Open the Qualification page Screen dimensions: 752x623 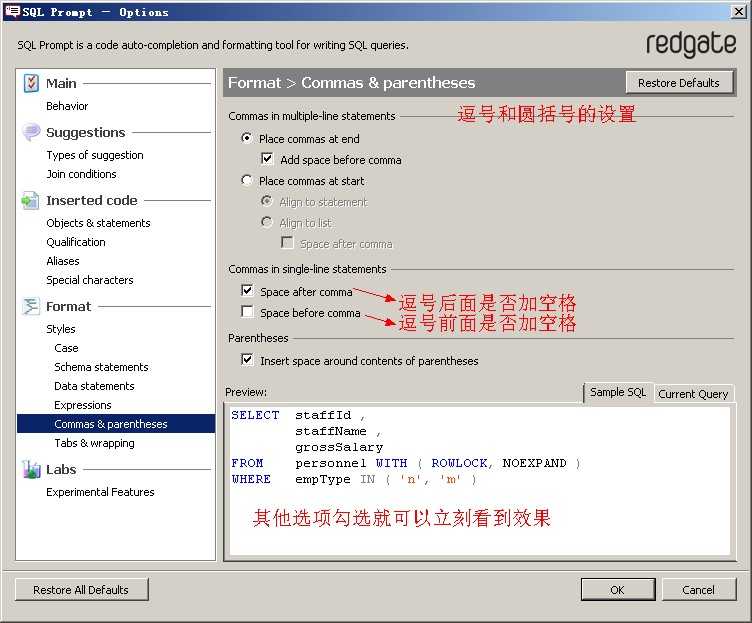pos(76,242)
